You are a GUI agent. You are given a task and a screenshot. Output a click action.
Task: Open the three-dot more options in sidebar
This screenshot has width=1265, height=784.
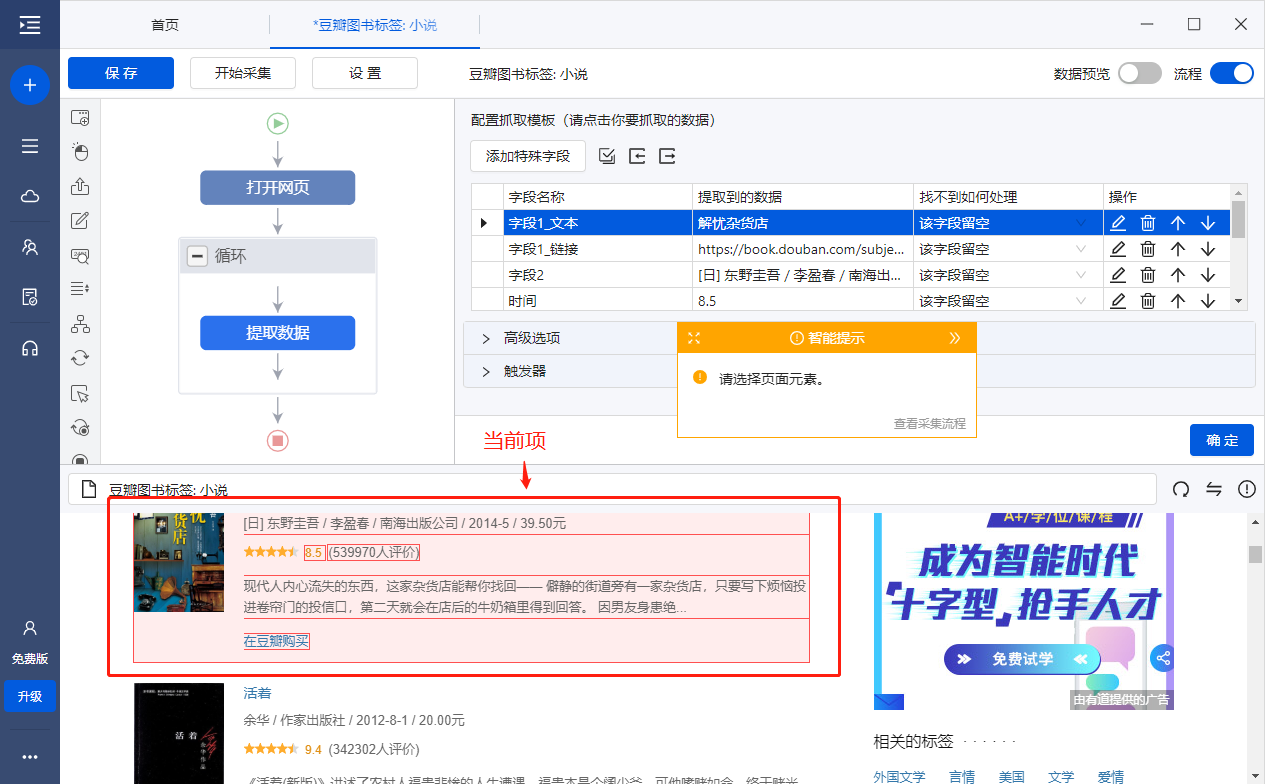(x=30, y=757)
